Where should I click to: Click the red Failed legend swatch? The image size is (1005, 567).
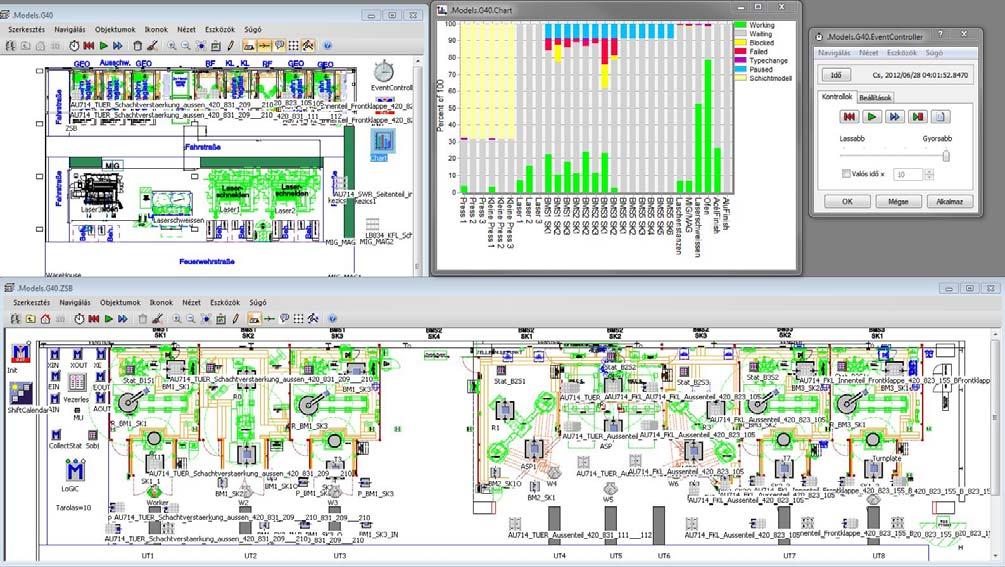tap(740, 52)
